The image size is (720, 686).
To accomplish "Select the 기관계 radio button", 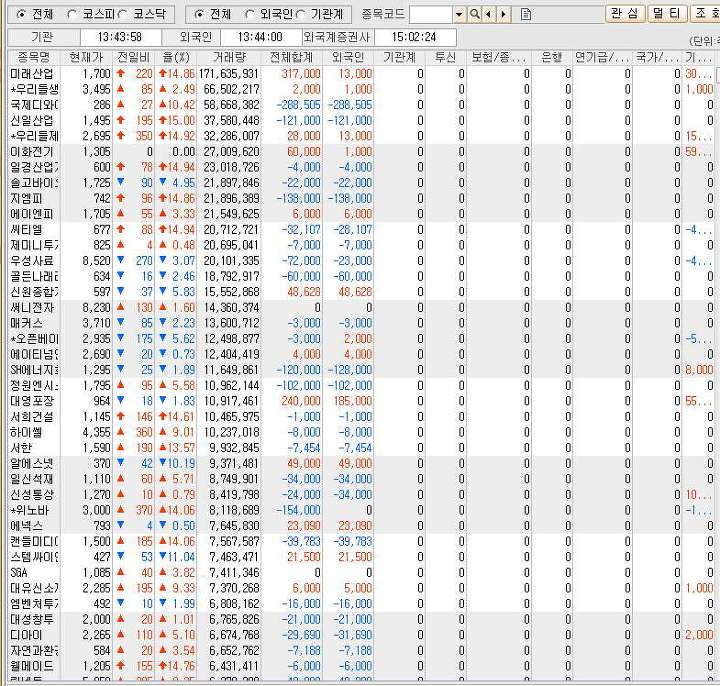I will pyautogui.click(x=300, y=15).
